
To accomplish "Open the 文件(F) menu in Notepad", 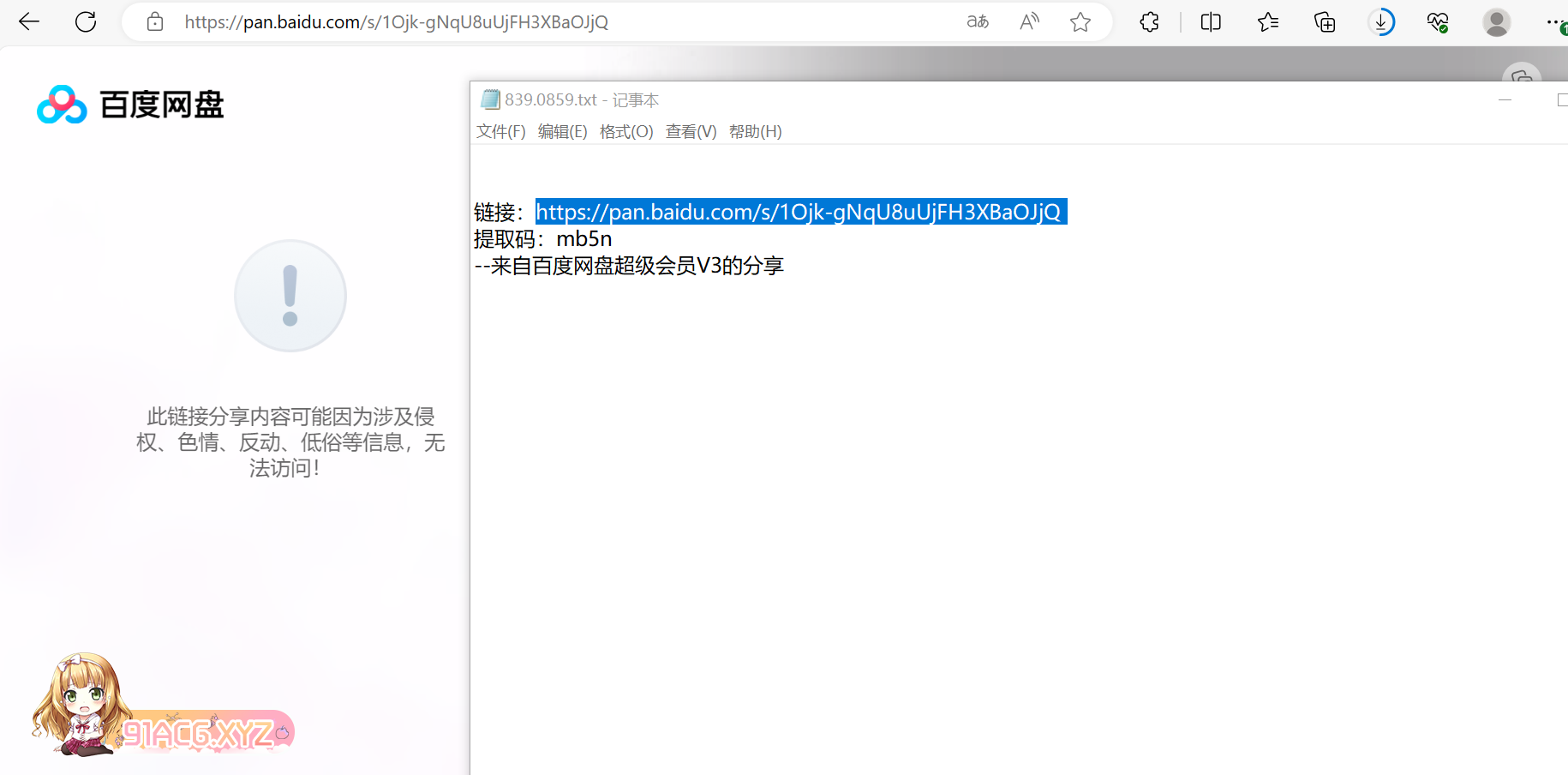I will click(500, 131).
